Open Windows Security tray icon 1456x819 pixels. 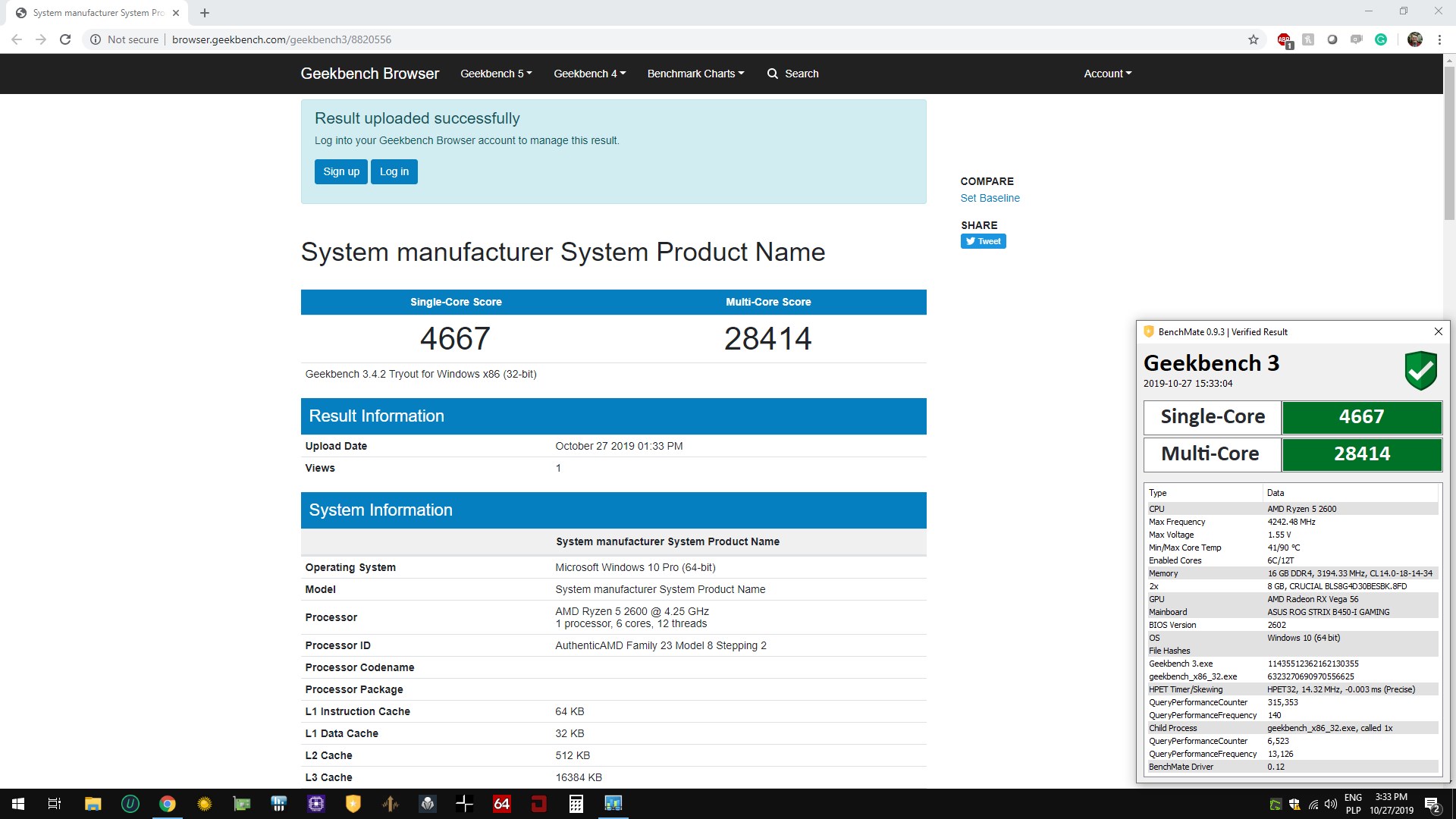pyautogui.click(x=1294, y=805)
